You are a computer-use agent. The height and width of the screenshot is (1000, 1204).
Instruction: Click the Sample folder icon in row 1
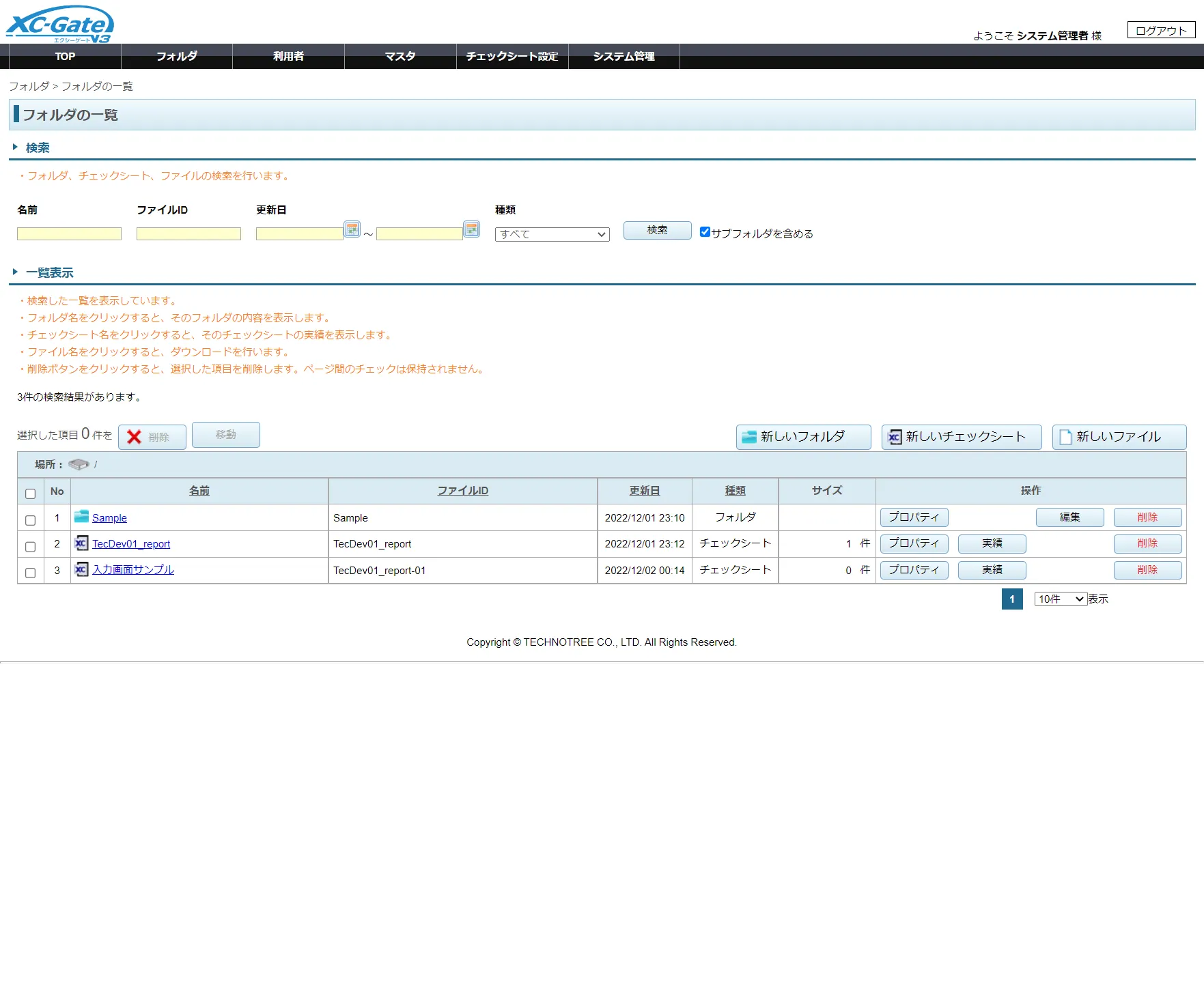81,517
